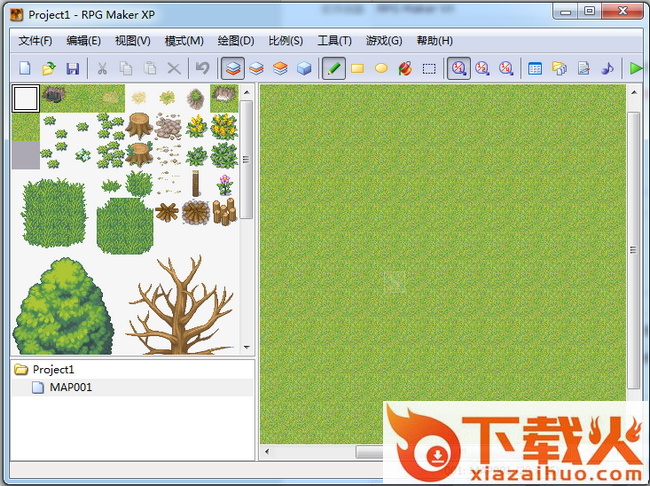
Task: Select the Flood Fill bucket tool
Action: 405,68
